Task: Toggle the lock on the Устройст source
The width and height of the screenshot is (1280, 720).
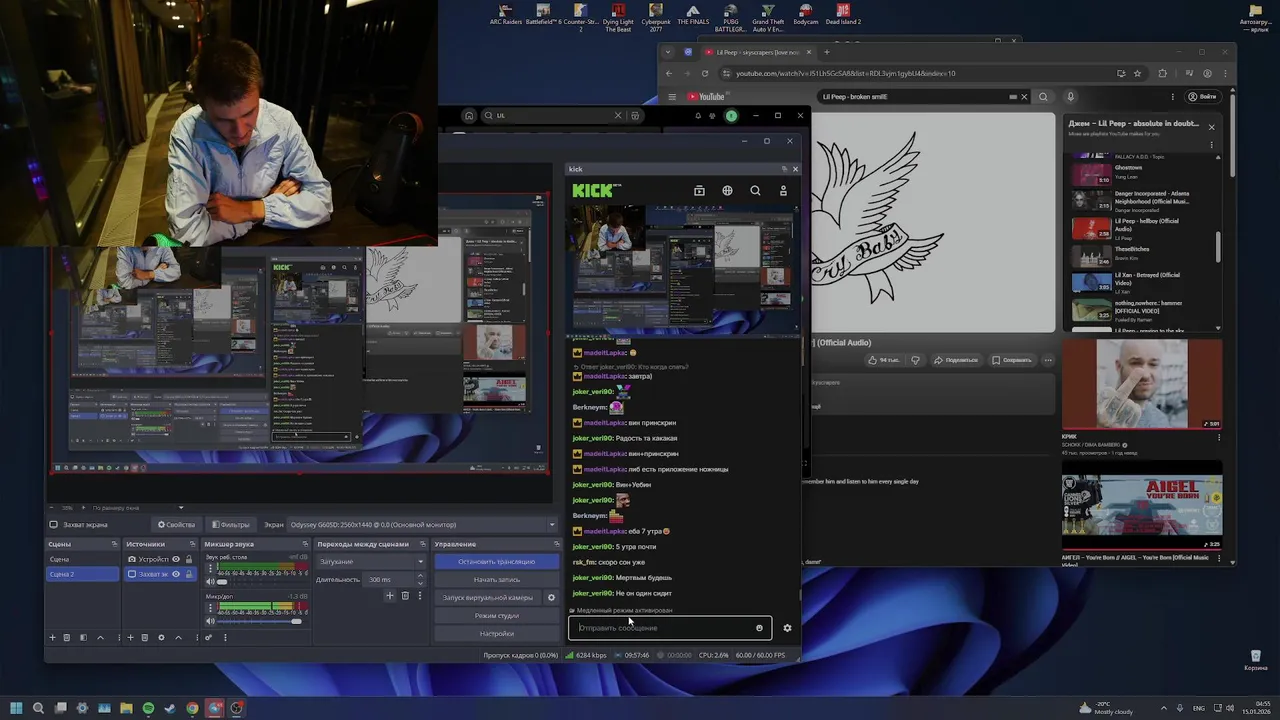Action: (188, 559)
